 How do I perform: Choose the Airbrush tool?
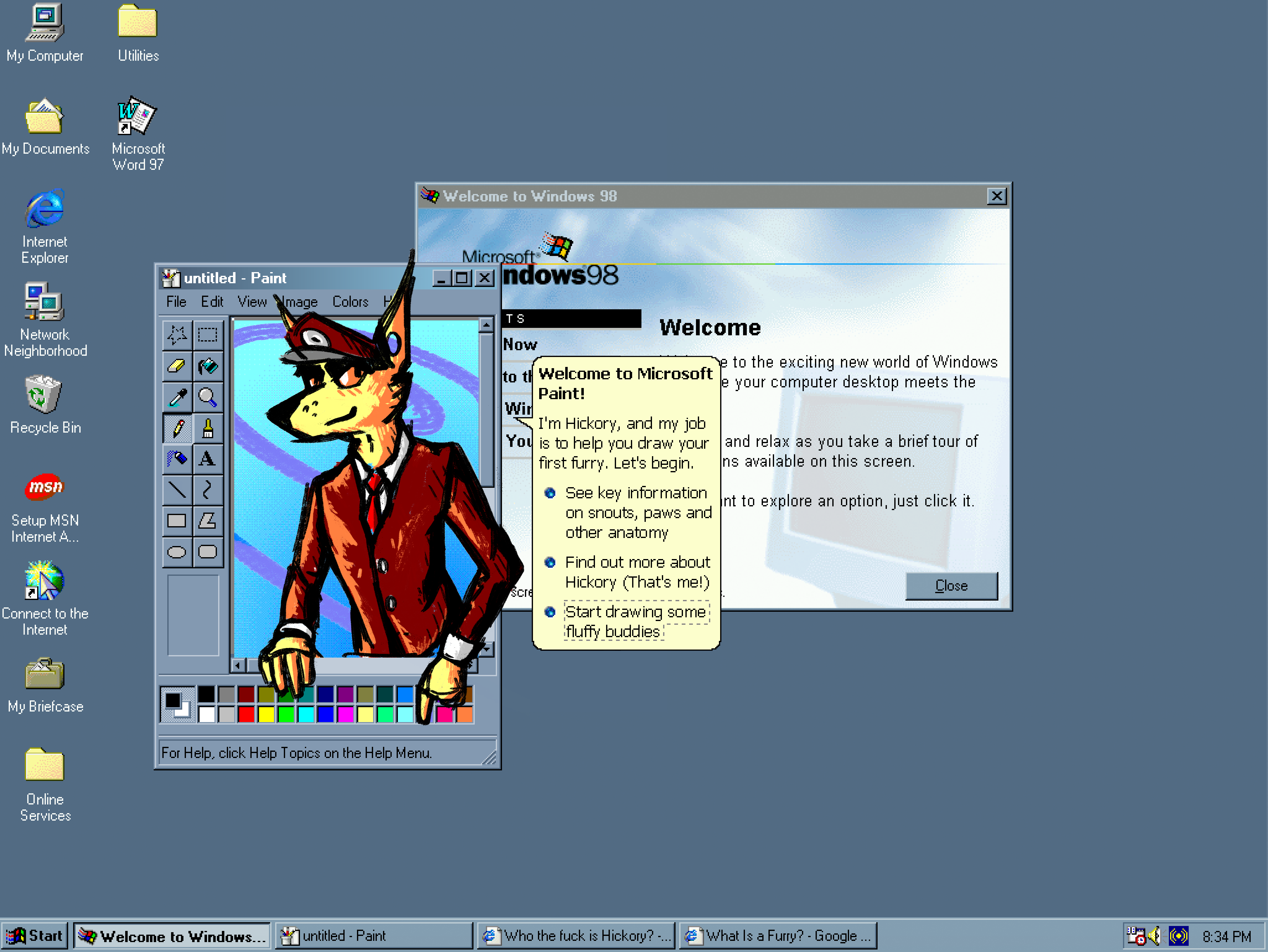click(x=177, y=459)
